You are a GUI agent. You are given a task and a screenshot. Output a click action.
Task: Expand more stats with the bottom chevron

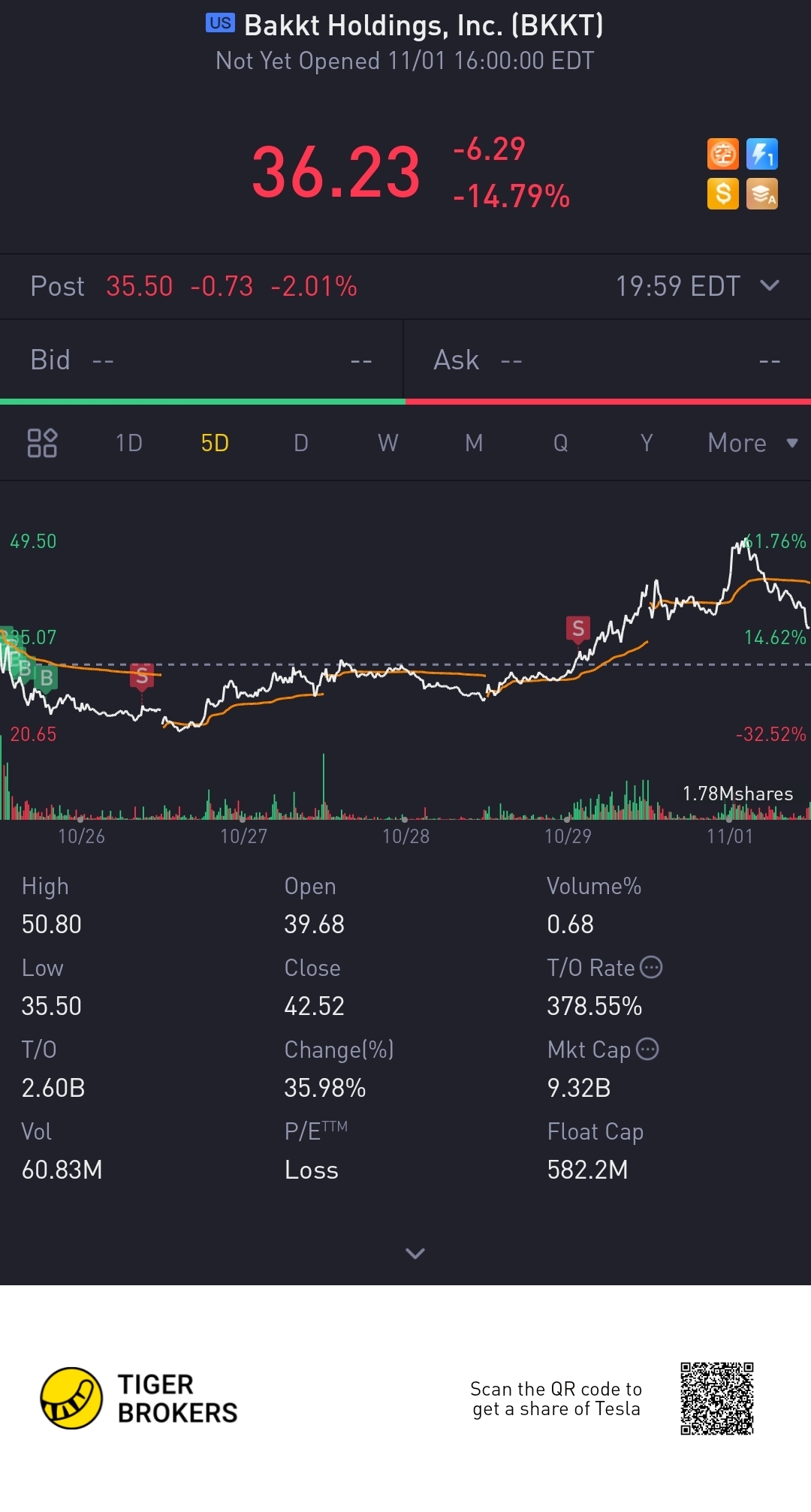pos(415,1253)
